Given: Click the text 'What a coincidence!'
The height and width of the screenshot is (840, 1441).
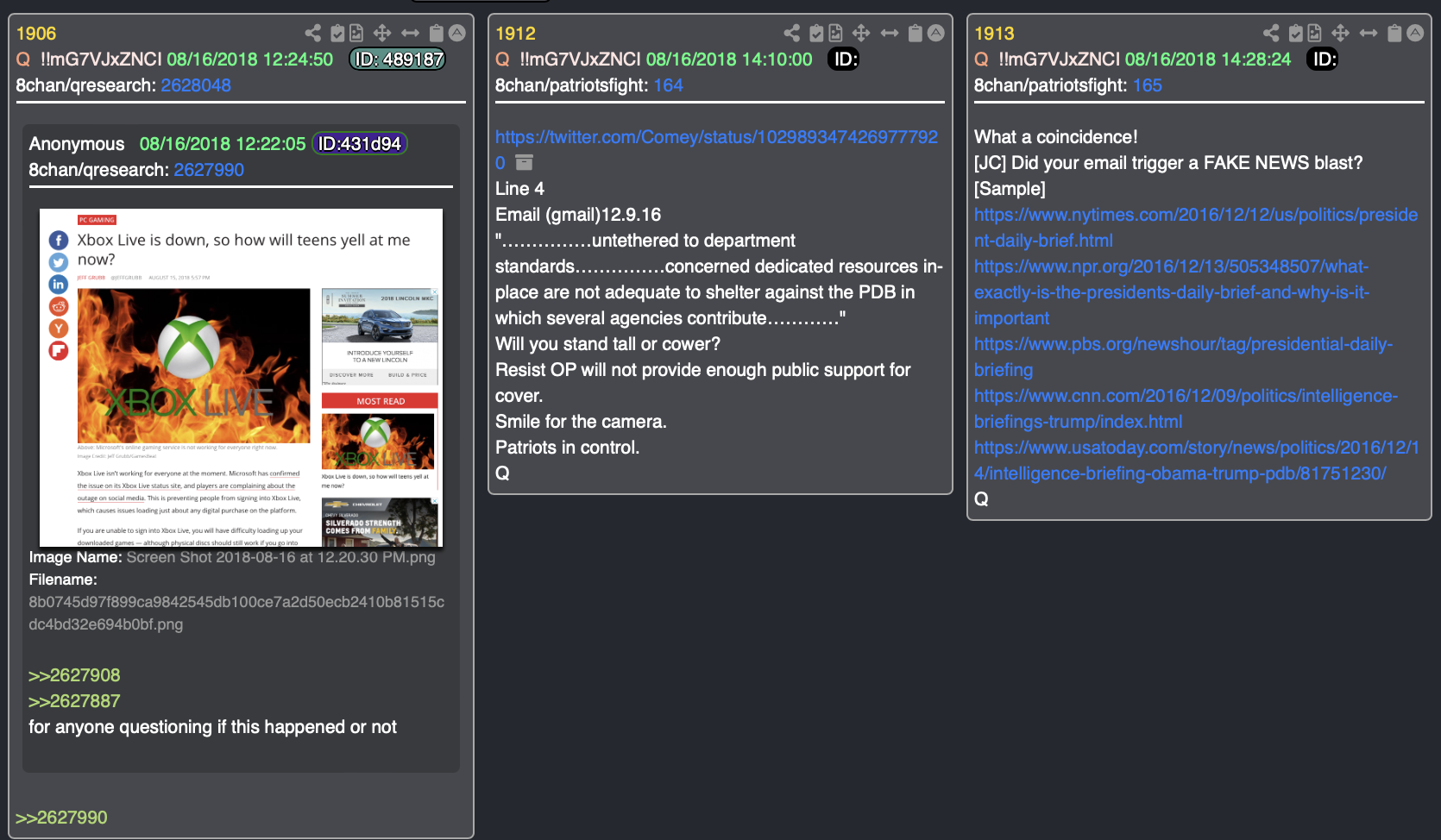Looking at the screenshot, I should click(x=1055, y=137).
